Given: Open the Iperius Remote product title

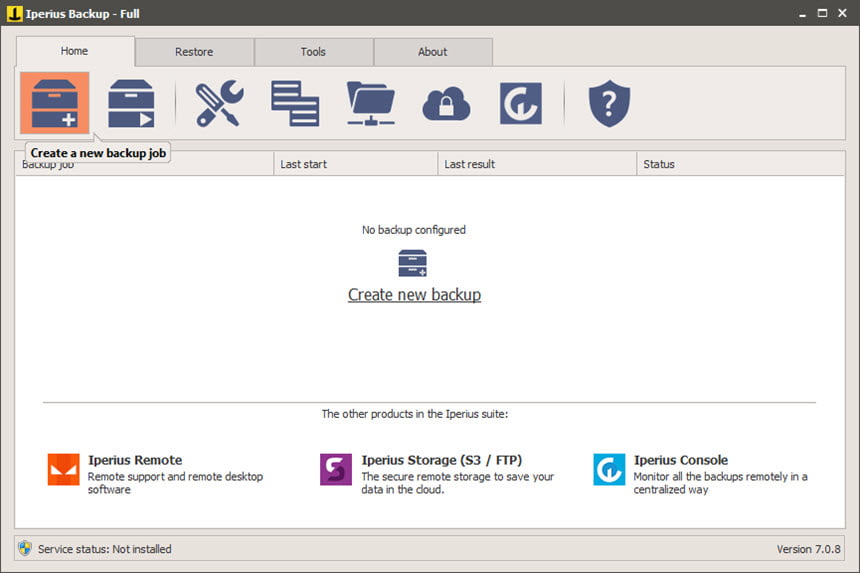Looking at the screenshot, I should point(135,460).
